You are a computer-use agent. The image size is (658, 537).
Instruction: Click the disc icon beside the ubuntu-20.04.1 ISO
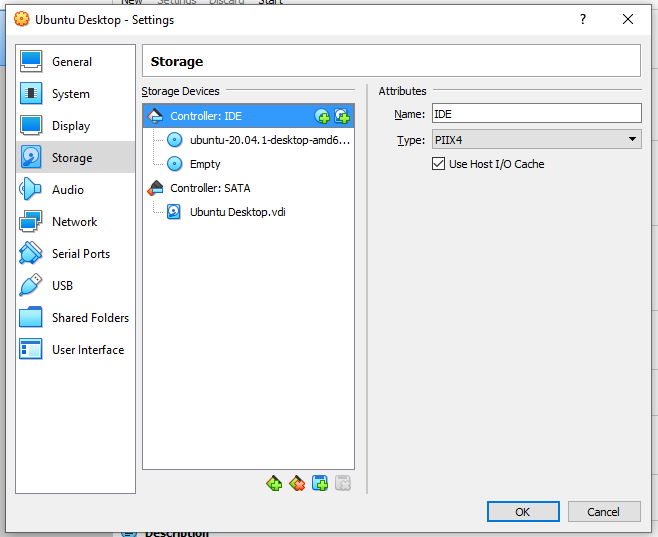175,140
